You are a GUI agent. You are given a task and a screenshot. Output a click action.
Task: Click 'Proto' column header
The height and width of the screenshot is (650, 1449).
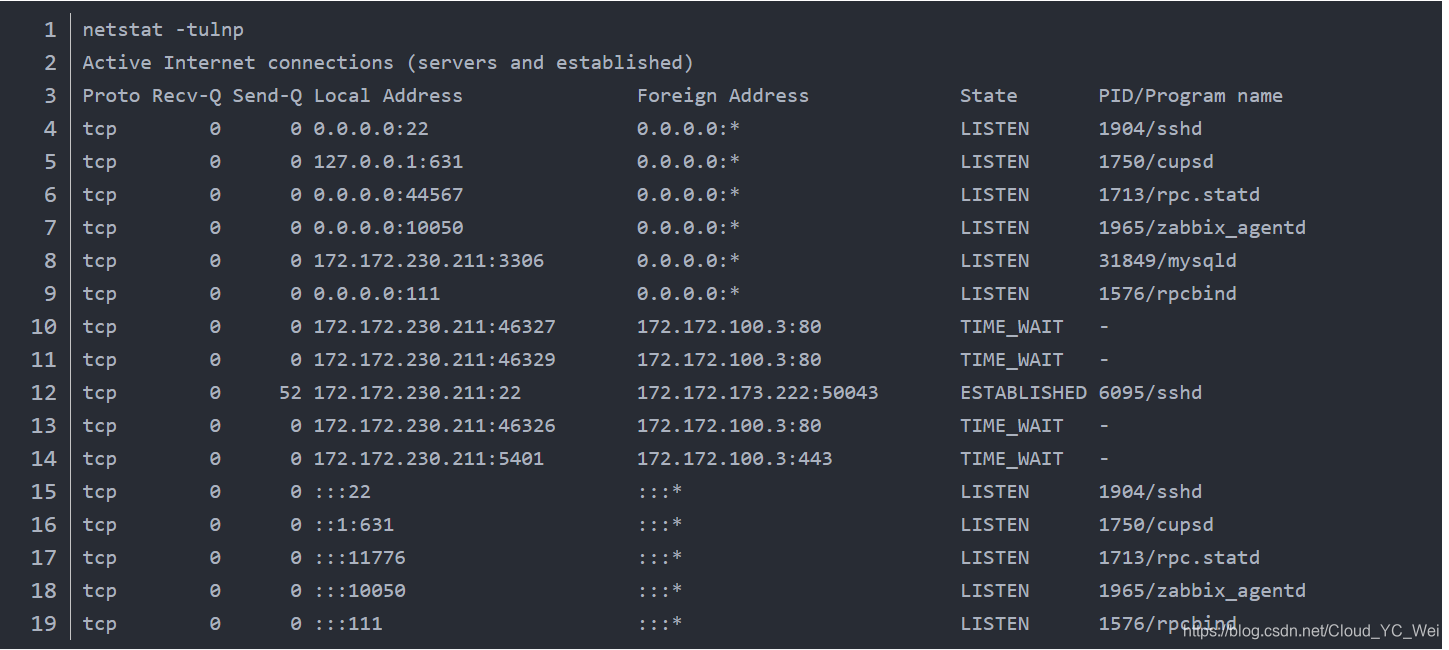pyautogui.click(x=111, y=96)
